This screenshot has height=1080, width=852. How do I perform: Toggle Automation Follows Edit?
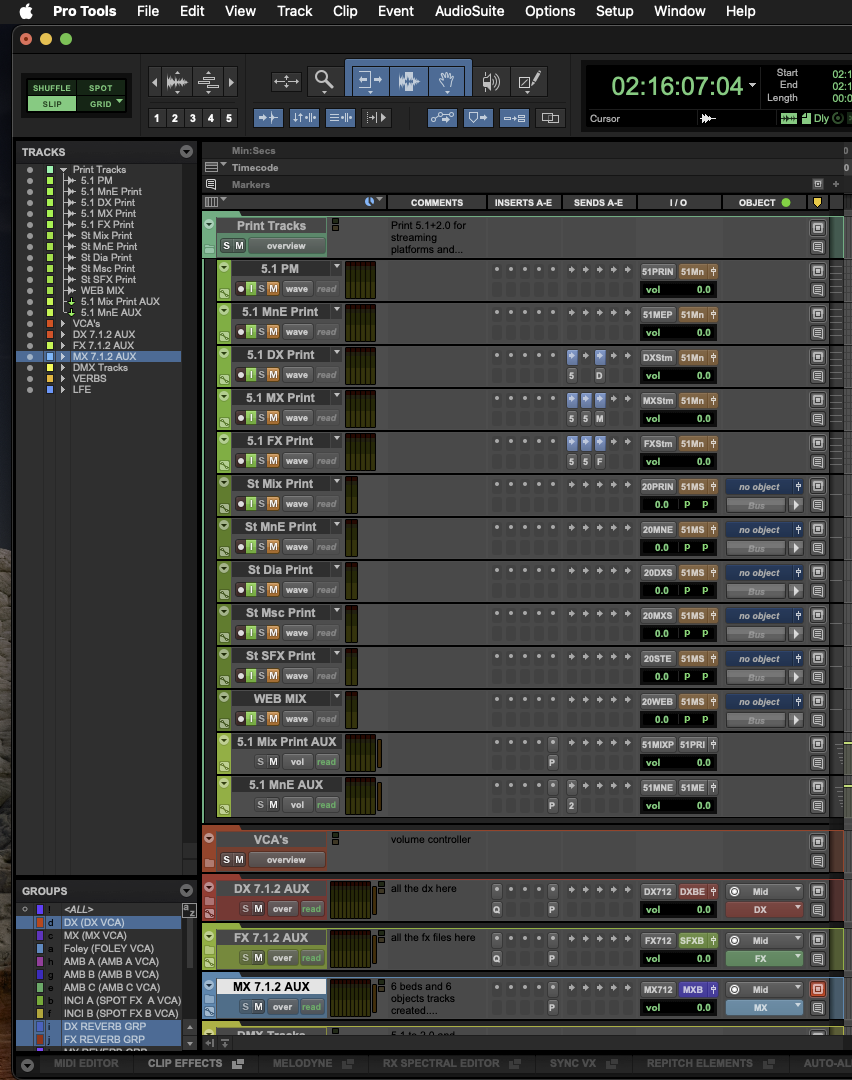point(442,118)
